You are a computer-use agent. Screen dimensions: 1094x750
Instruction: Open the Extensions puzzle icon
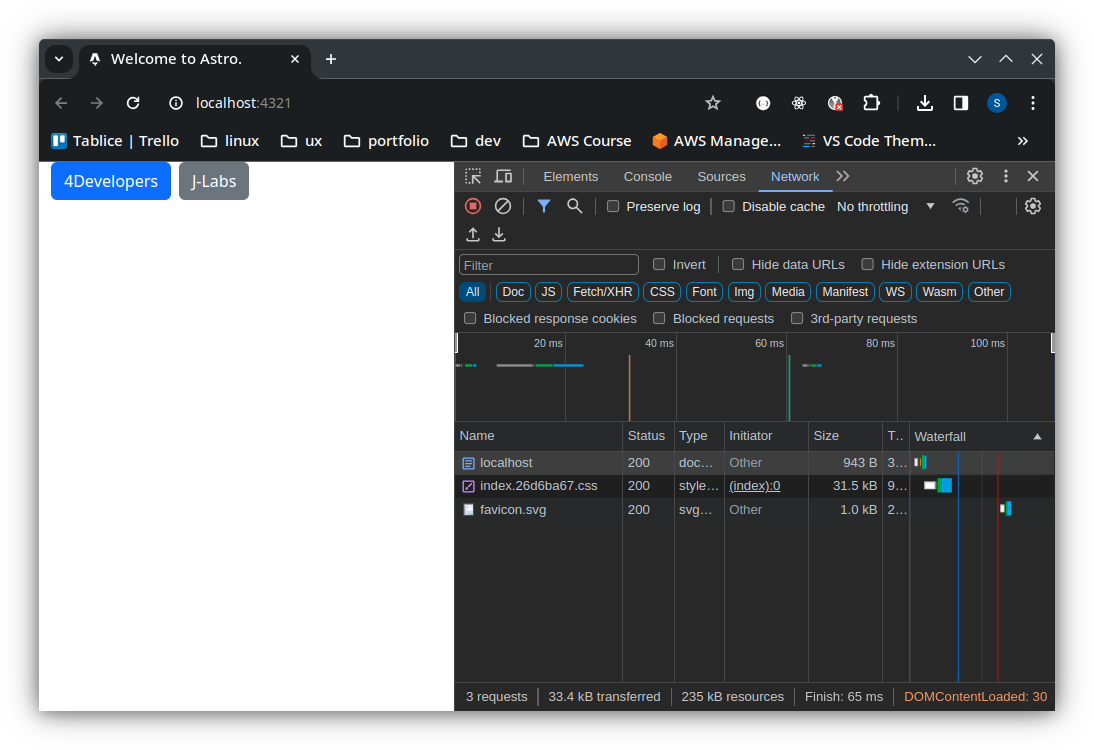[871, 103]
